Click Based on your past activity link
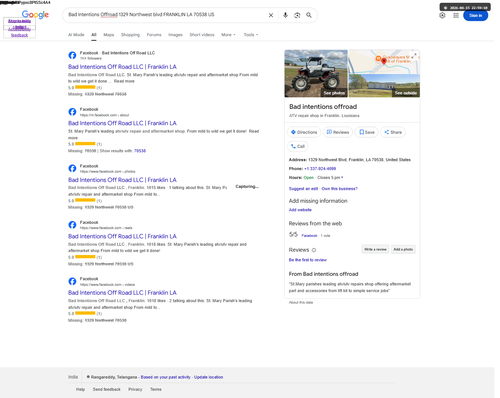Screen dimensions: 500x398 coord(166,377)
